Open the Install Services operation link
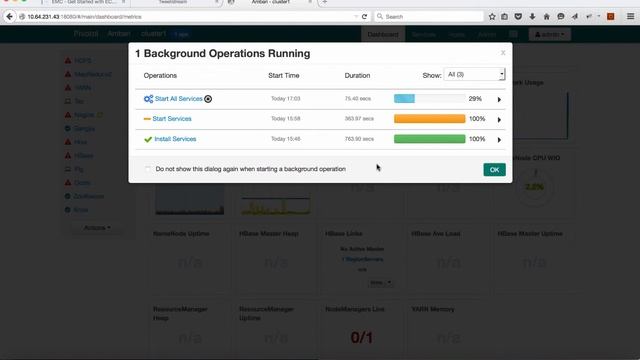This screenshot has height=360, width=640. (x=175, y=139)
